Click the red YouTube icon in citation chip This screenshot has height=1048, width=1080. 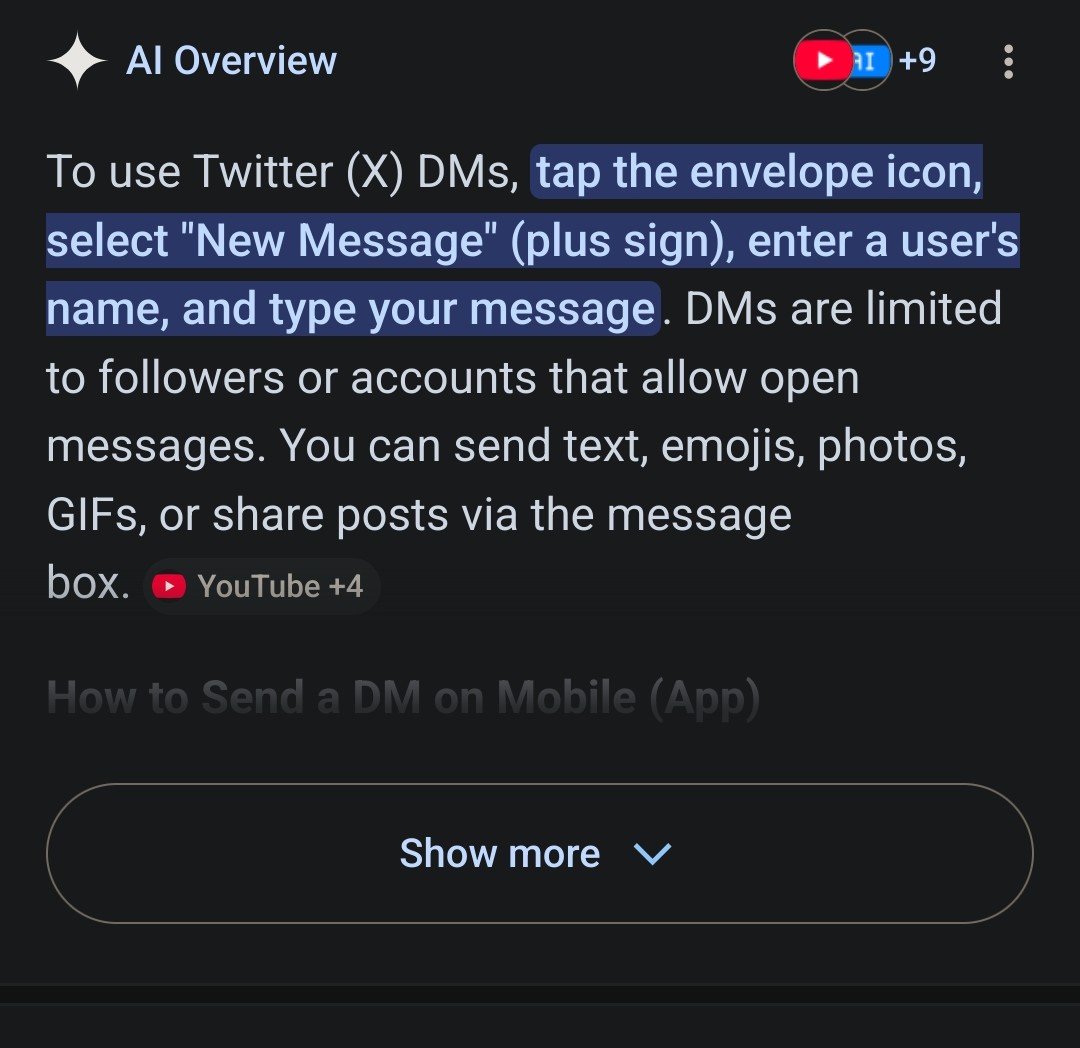click(x=169, y=587)
